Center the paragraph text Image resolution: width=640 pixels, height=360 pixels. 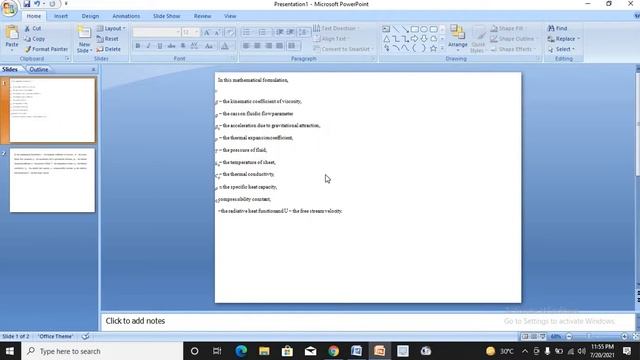(257, 46)
